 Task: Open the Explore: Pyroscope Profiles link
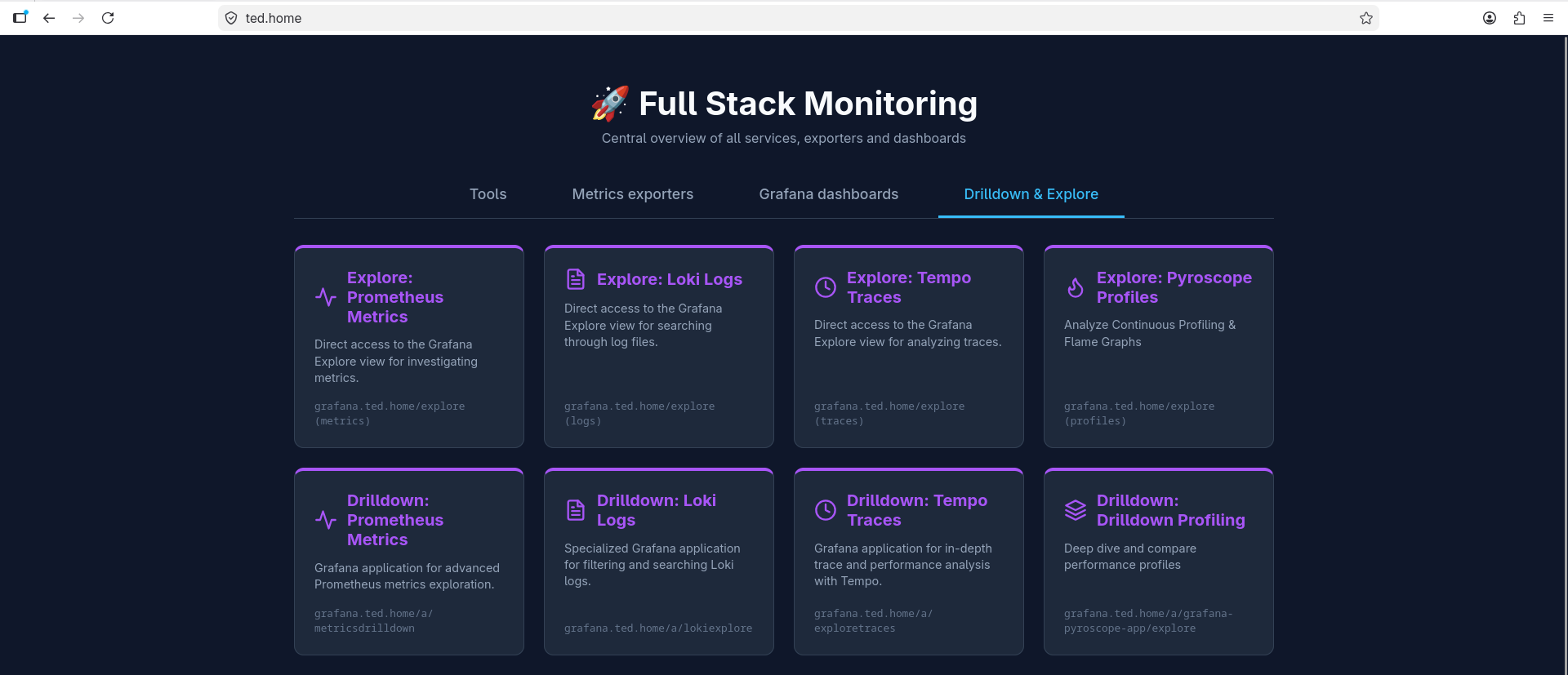(x=1174, y=287)
